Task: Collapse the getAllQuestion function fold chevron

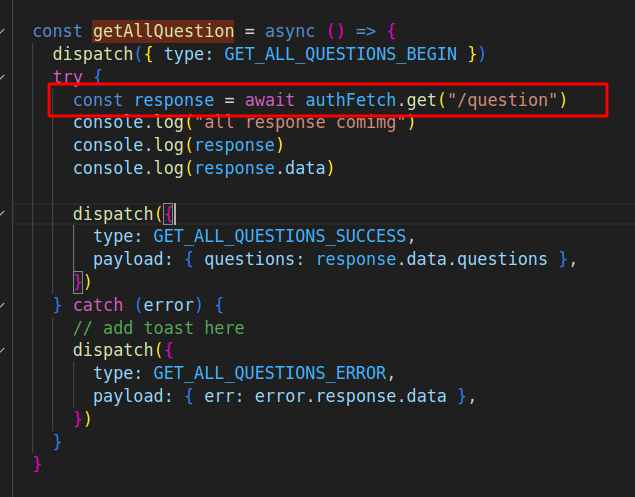Action: tap(4, 31)
